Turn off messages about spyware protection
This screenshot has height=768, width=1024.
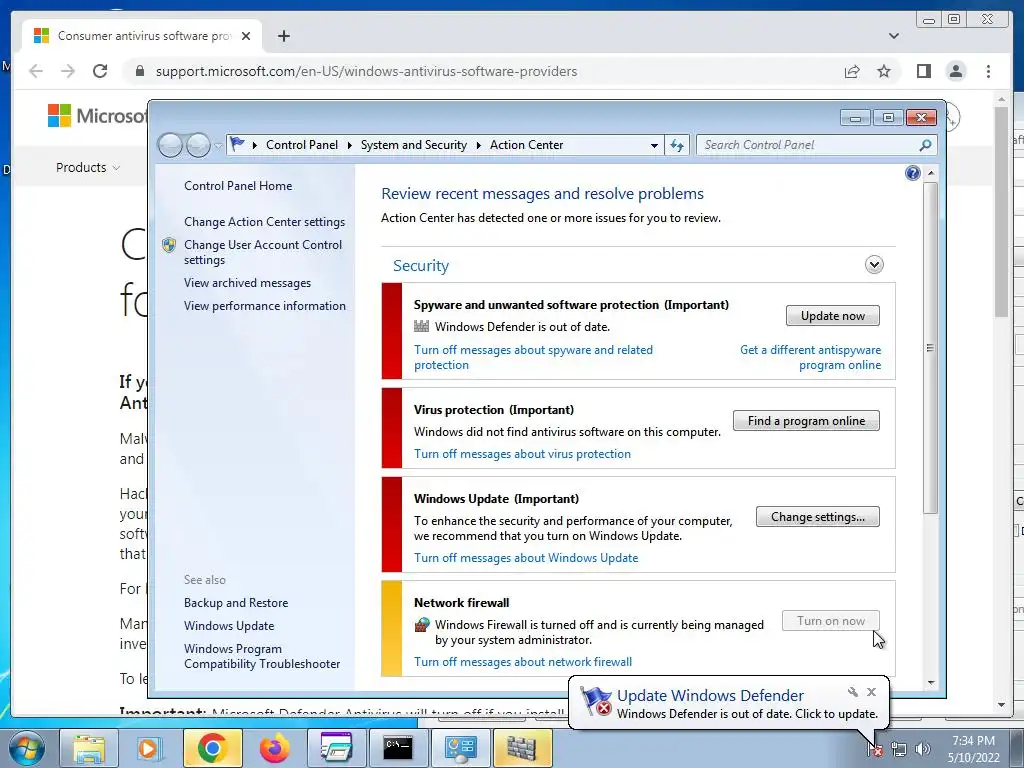(x=533, y=357)
